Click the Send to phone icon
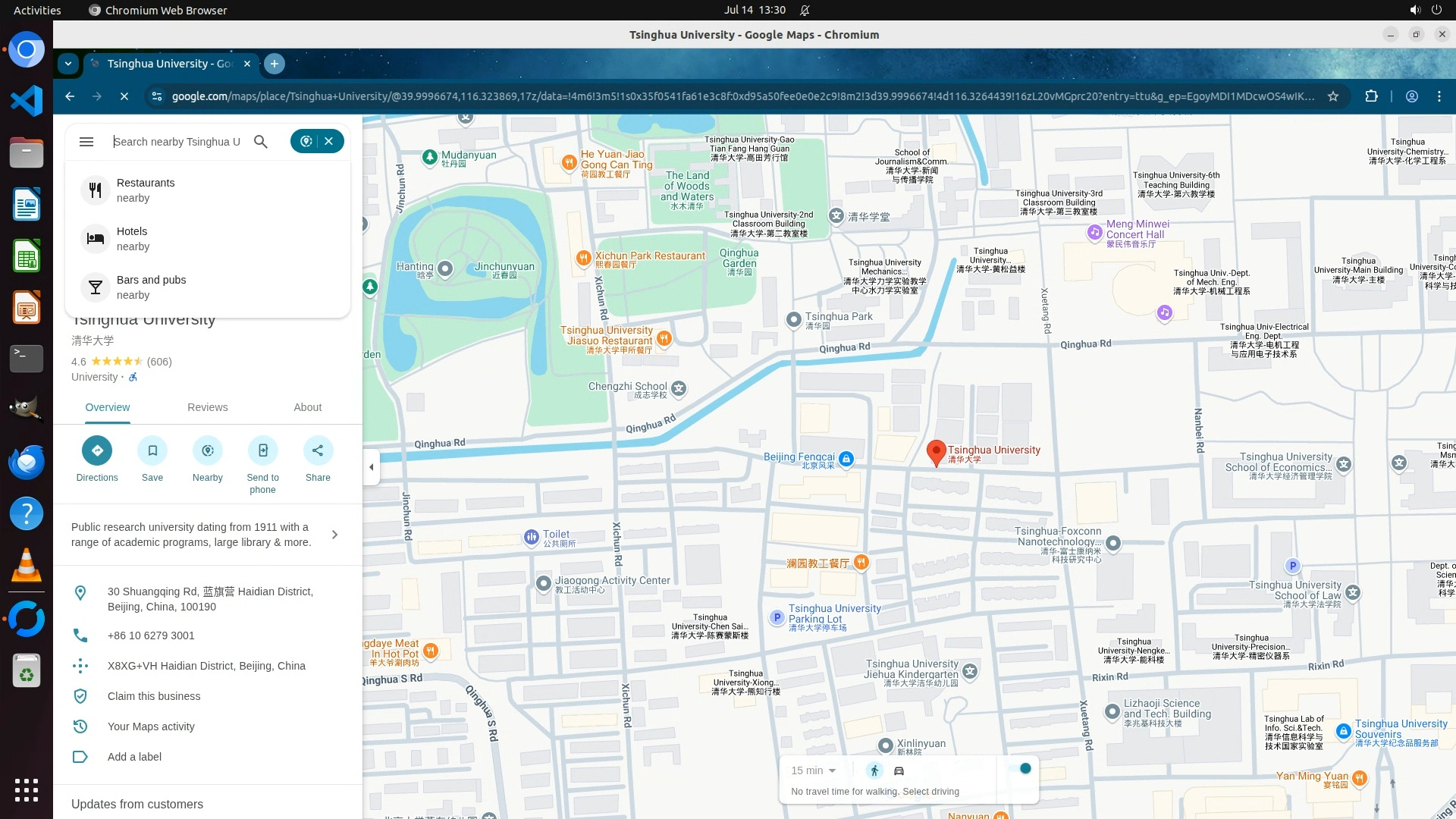1456x819 pixels. (x=262, y=450)
